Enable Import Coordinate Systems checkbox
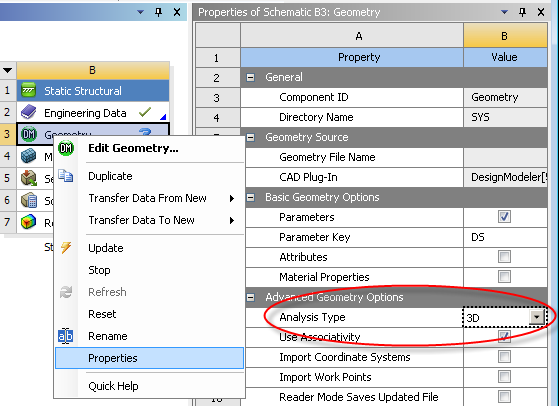Viewport: 559px width, 406px height. pyautogui.click(x=504, y=356)
